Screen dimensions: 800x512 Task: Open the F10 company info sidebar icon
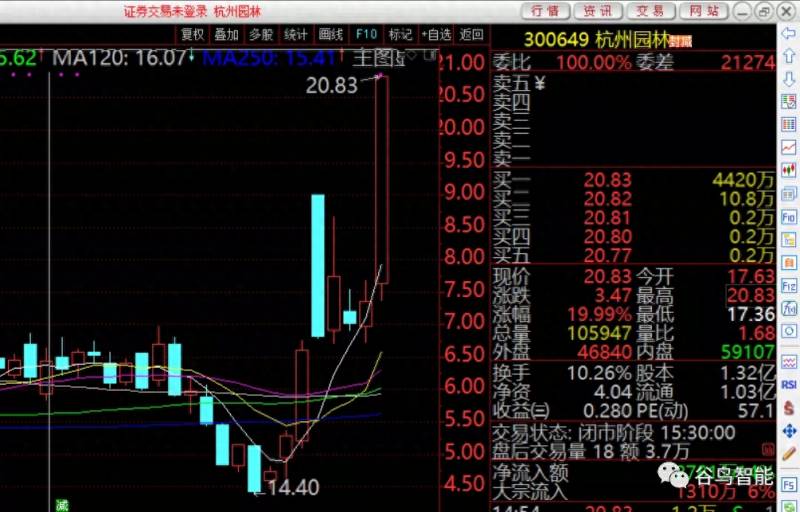789,217
